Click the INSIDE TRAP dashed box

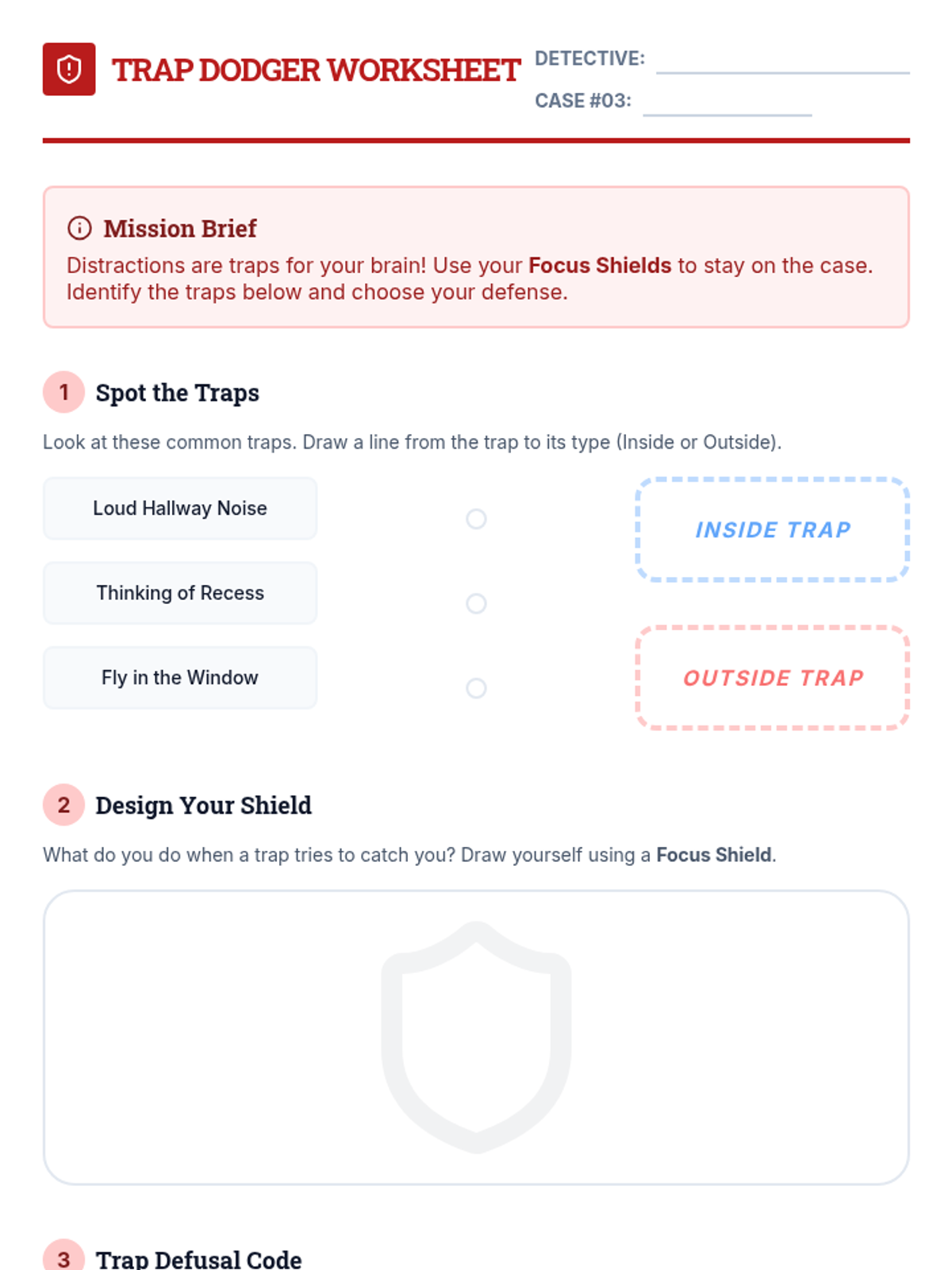coord(773,529)
